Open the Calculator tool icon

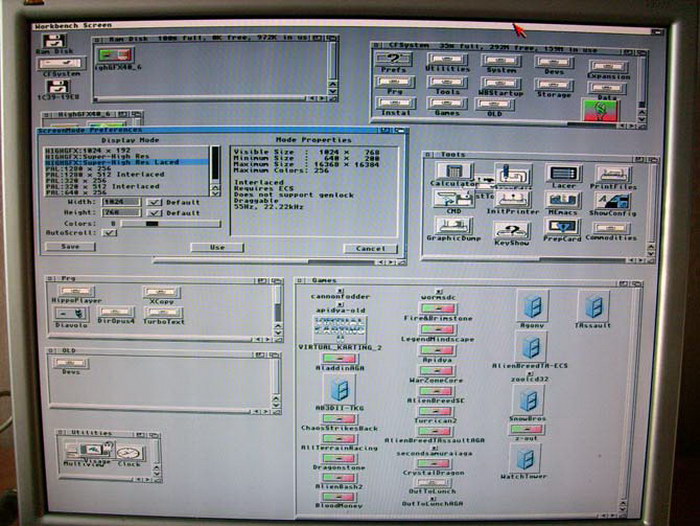453,171
